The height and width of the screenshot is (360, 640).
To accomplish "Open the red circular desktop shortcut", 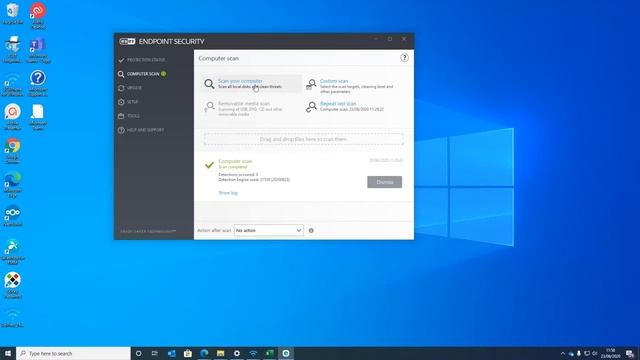I will coord(38,15).
